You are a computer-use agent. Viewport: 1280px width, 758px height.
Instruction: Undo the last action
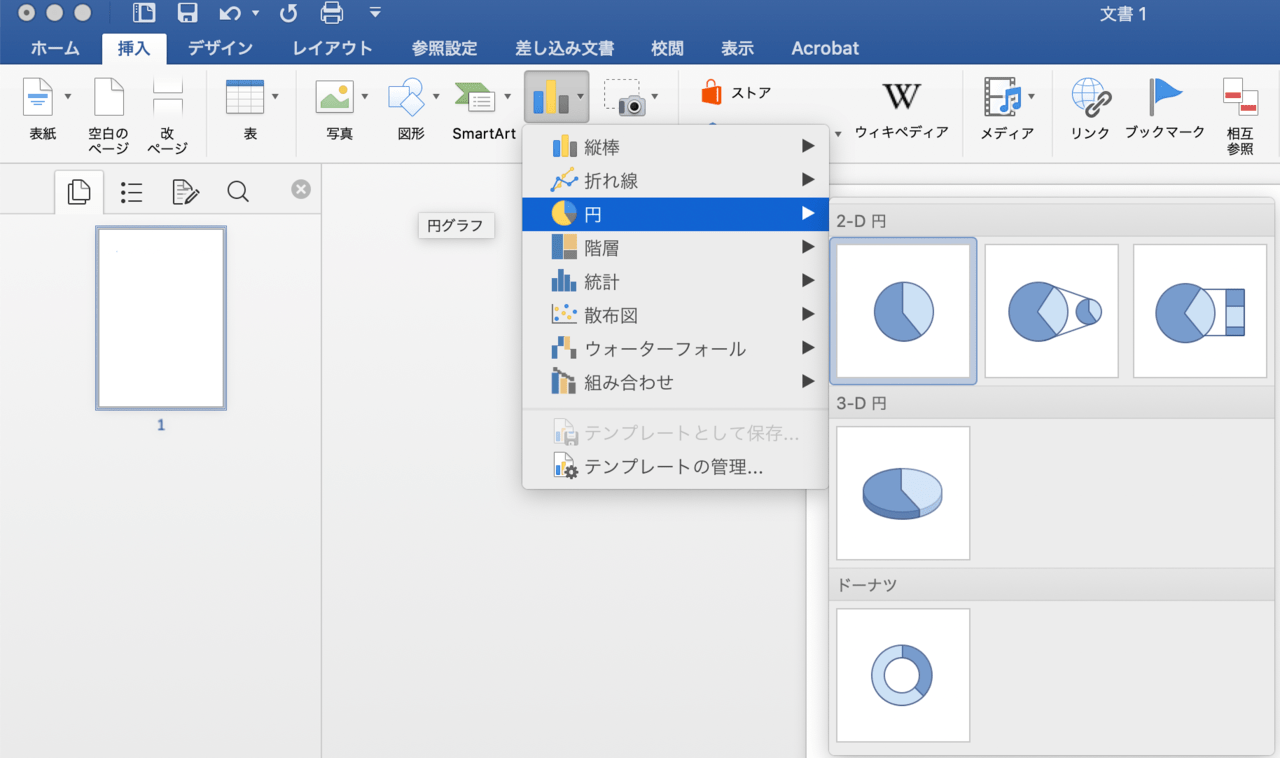coord(228,14)
